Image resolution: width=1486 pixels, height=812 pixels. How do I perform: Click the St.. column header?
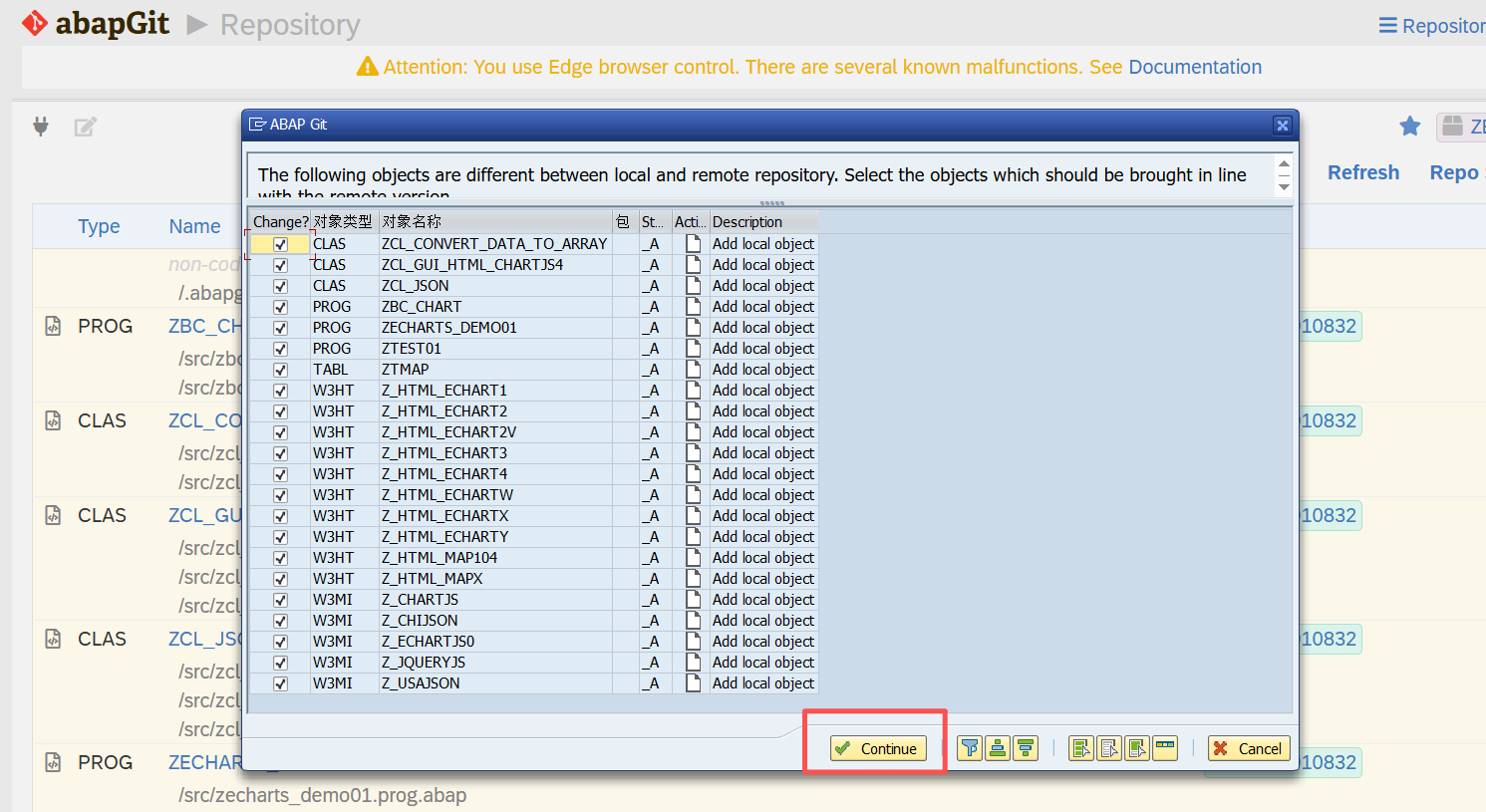point(655,221)
